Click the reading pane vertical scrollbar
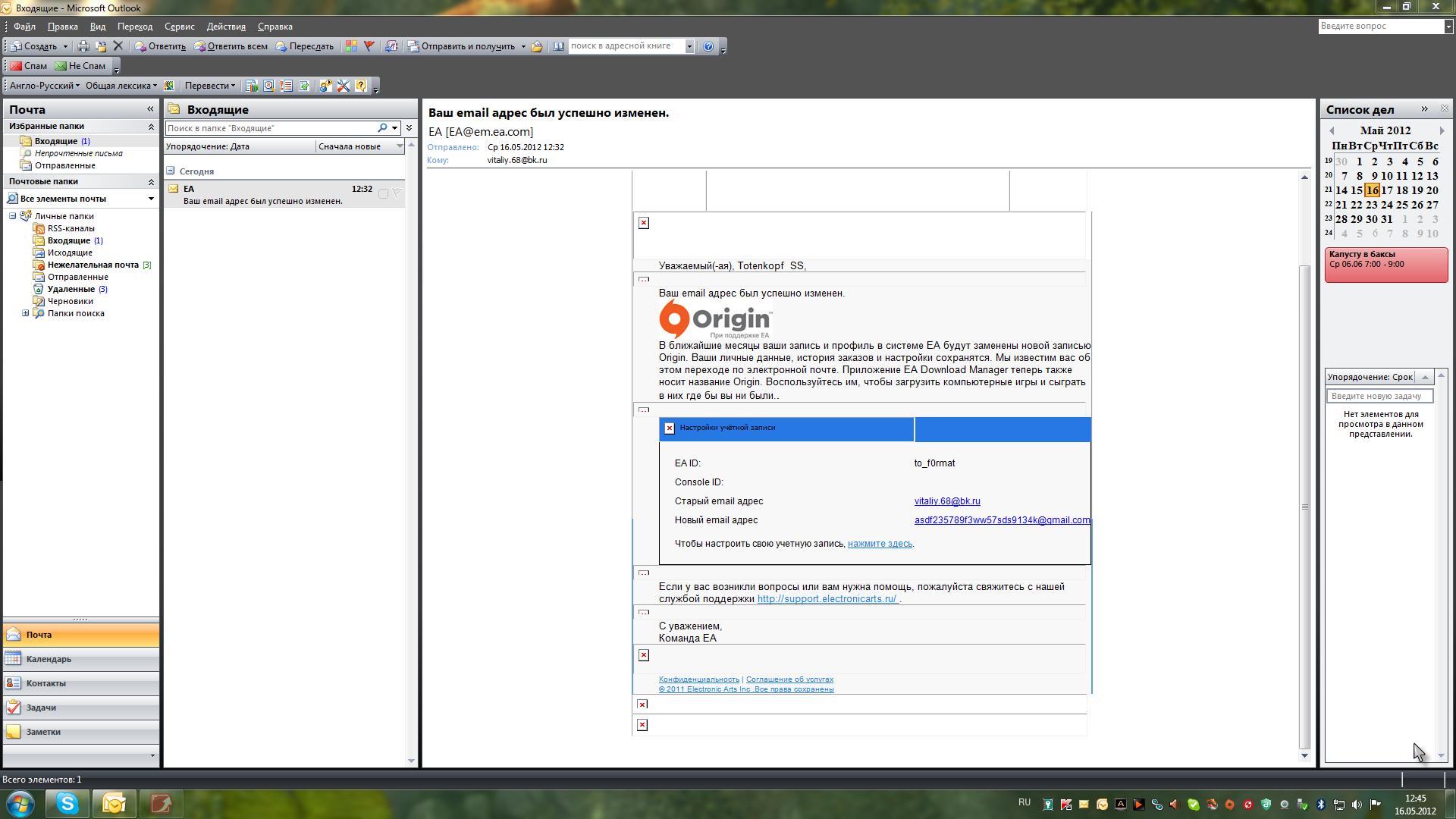Image resolution: width=1456 pixels, height=819 pixels. (1304, 507)
